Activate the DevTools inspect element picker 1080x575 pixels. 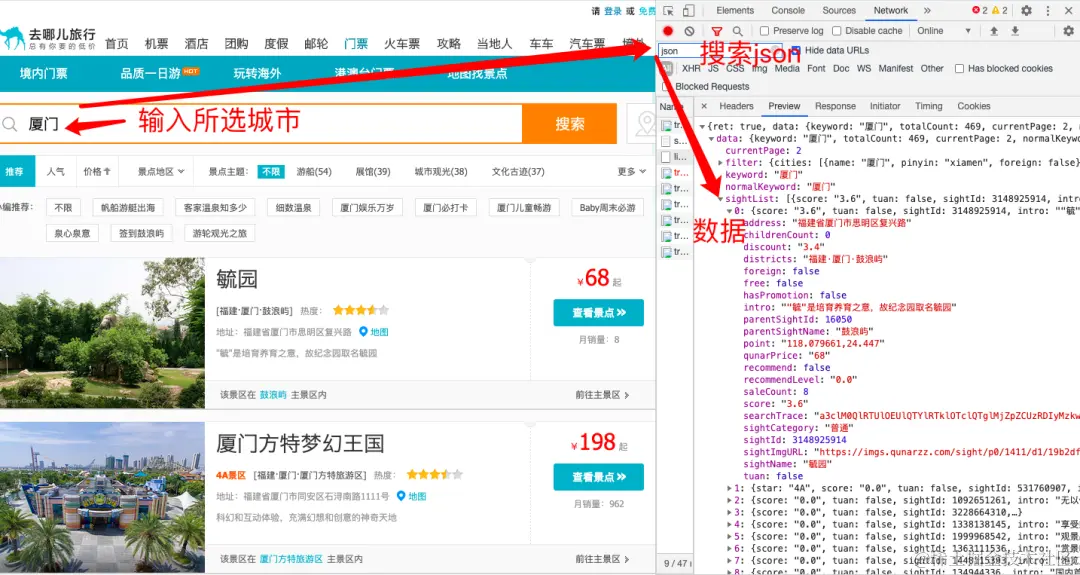coord(668,10)
